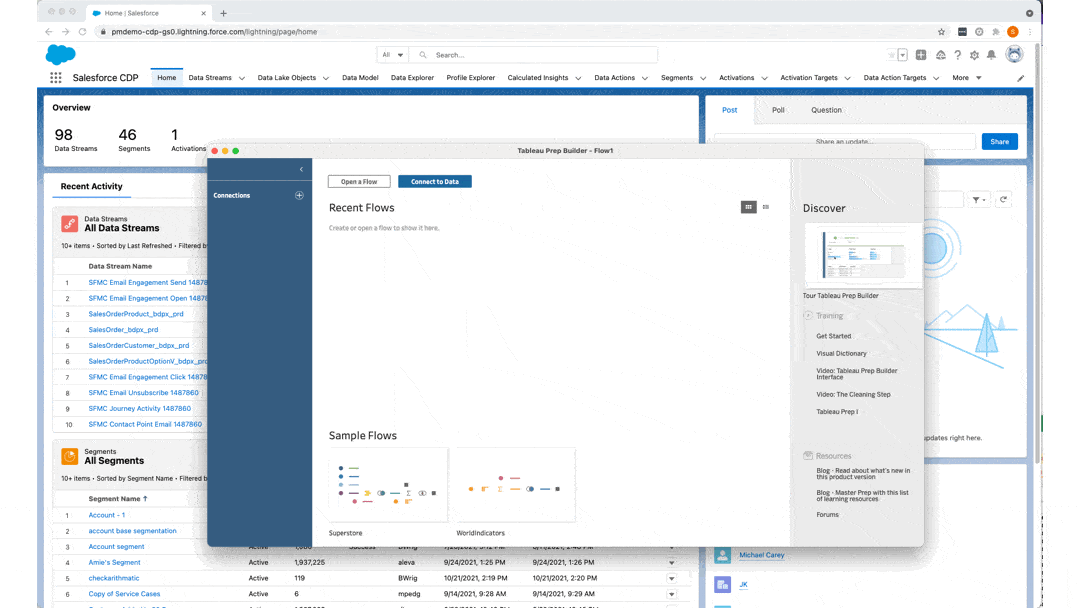
Task: Expand the Data Lake Objects dropdown
Action: (x=326, y=78)
